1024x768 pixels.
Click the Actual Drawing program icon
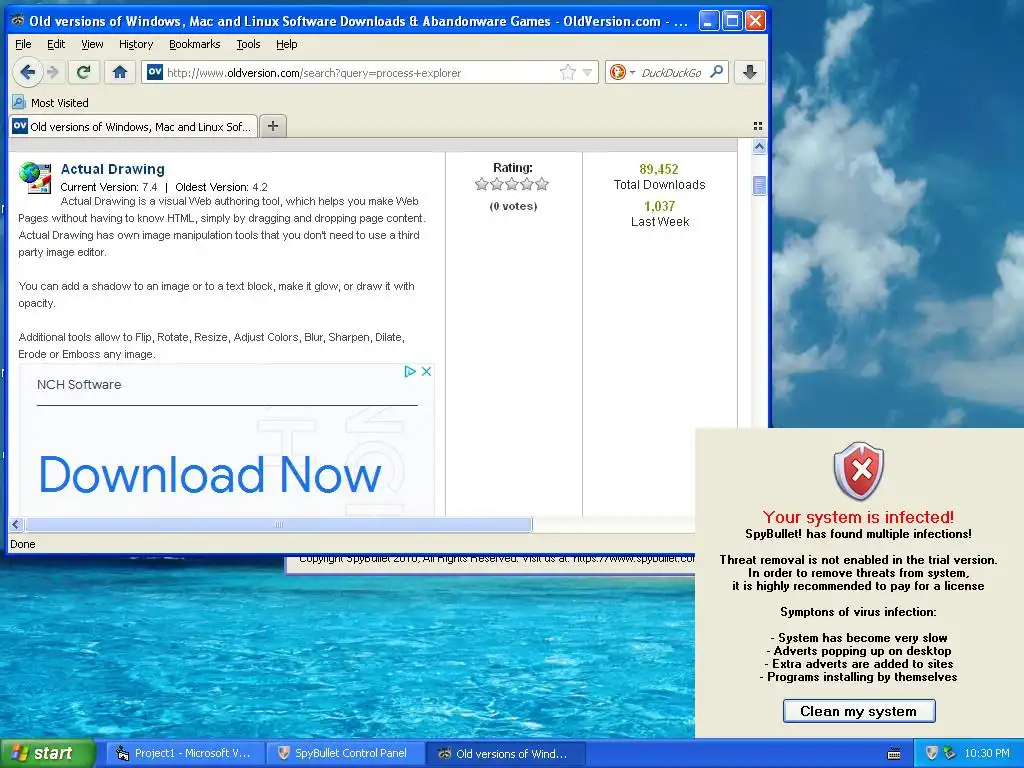tap(35, 178)
